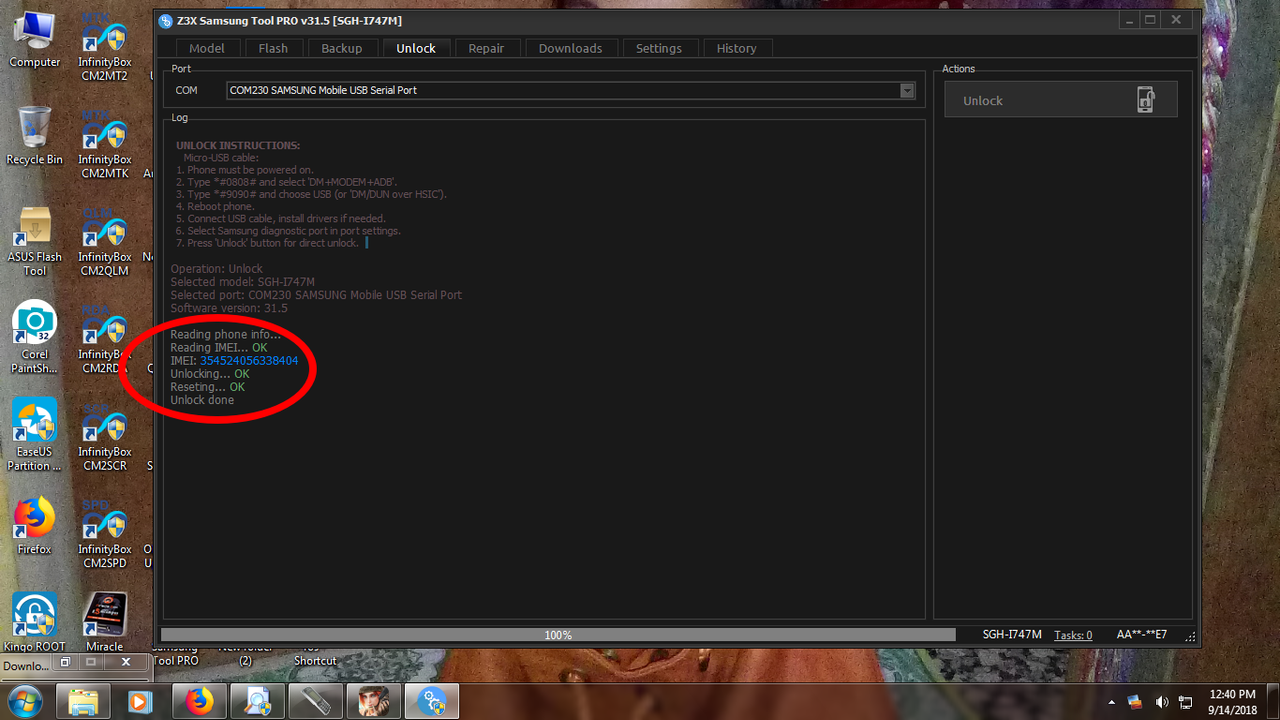The width and height of the screenshot is (1280, 720).
Task: Open Windows Explorer from the taskbar
Action: pyautogui.click(x=83, y=701)
